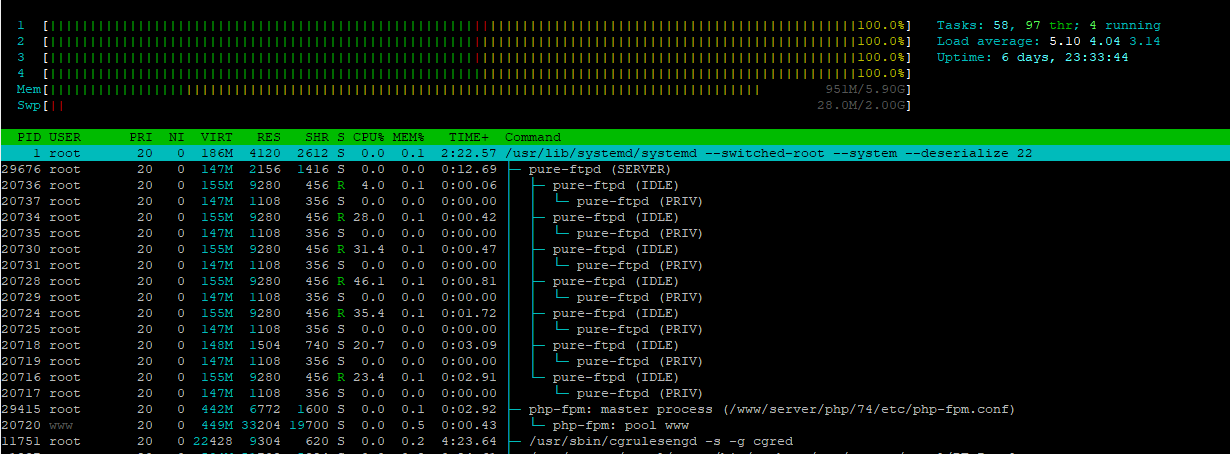
Task: Click the 2:22.57 TIME+ value
Action: pos(469,153)
